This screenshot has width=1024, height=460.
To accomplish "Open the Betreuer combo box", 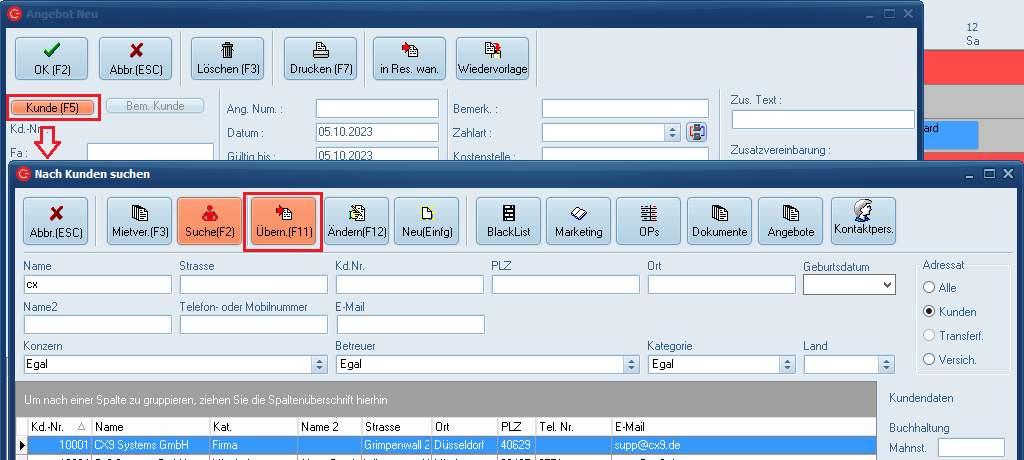I will pos(630,364).
